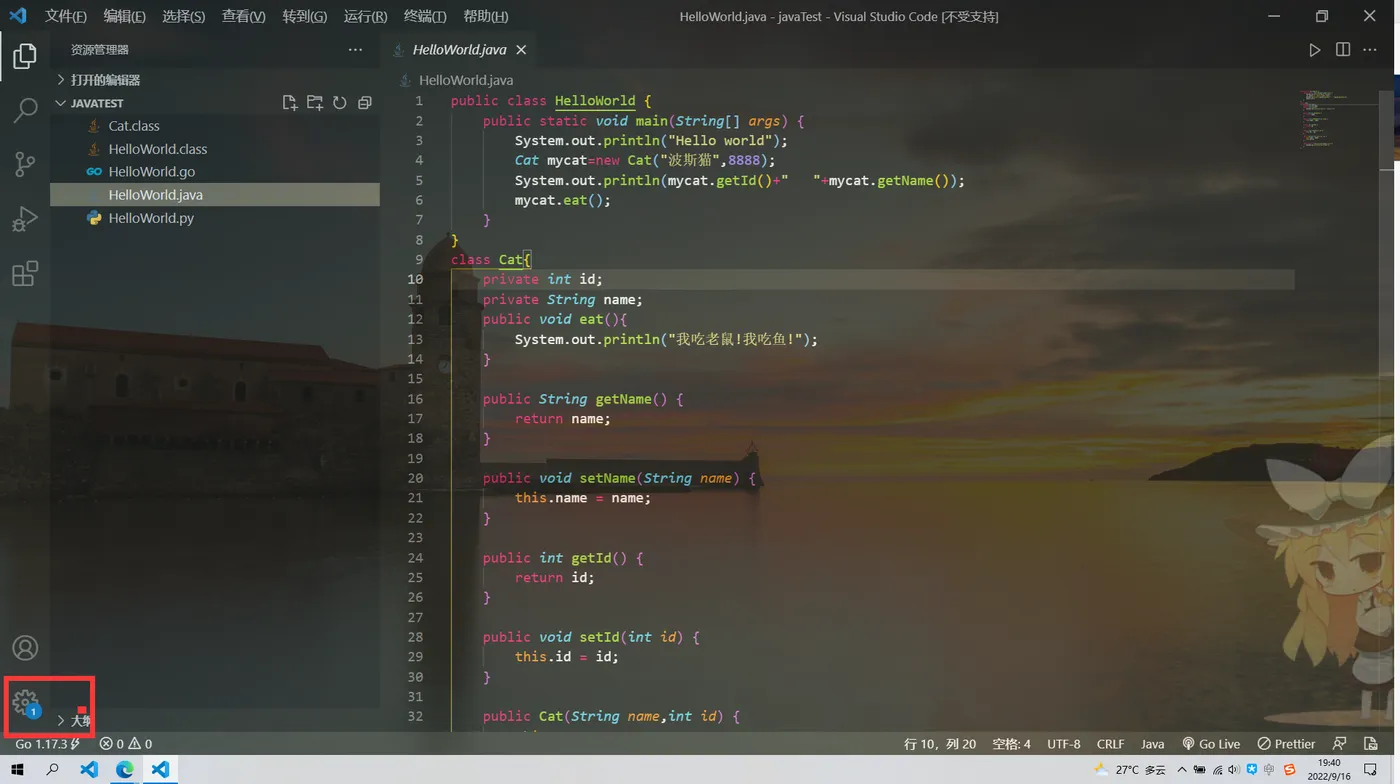Expand the 打开的编辑器 section
The width and height of the screenshot is (1400, 784).
[x=215, y=80]
